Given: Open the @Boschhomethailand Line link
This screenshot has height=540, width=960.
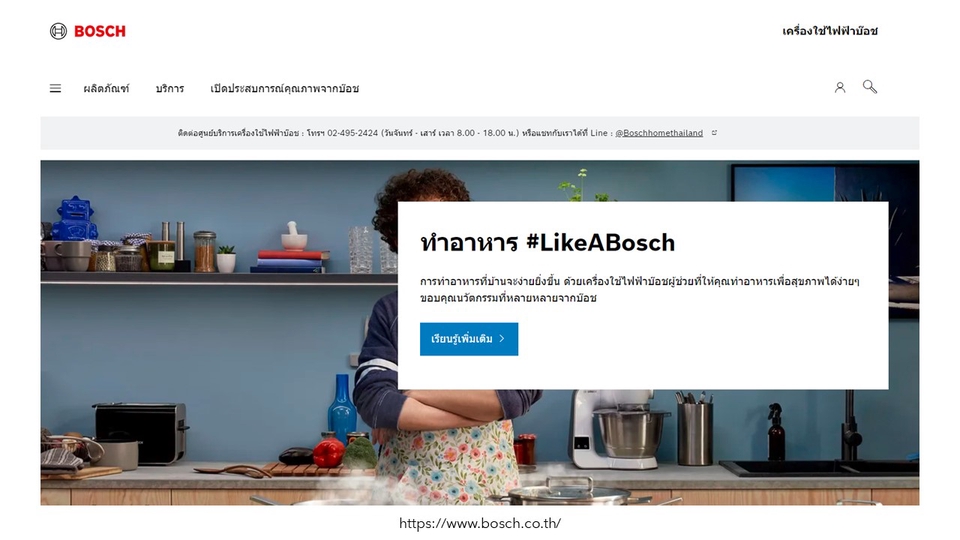Looking at the screenshot, I should [659, 133].
